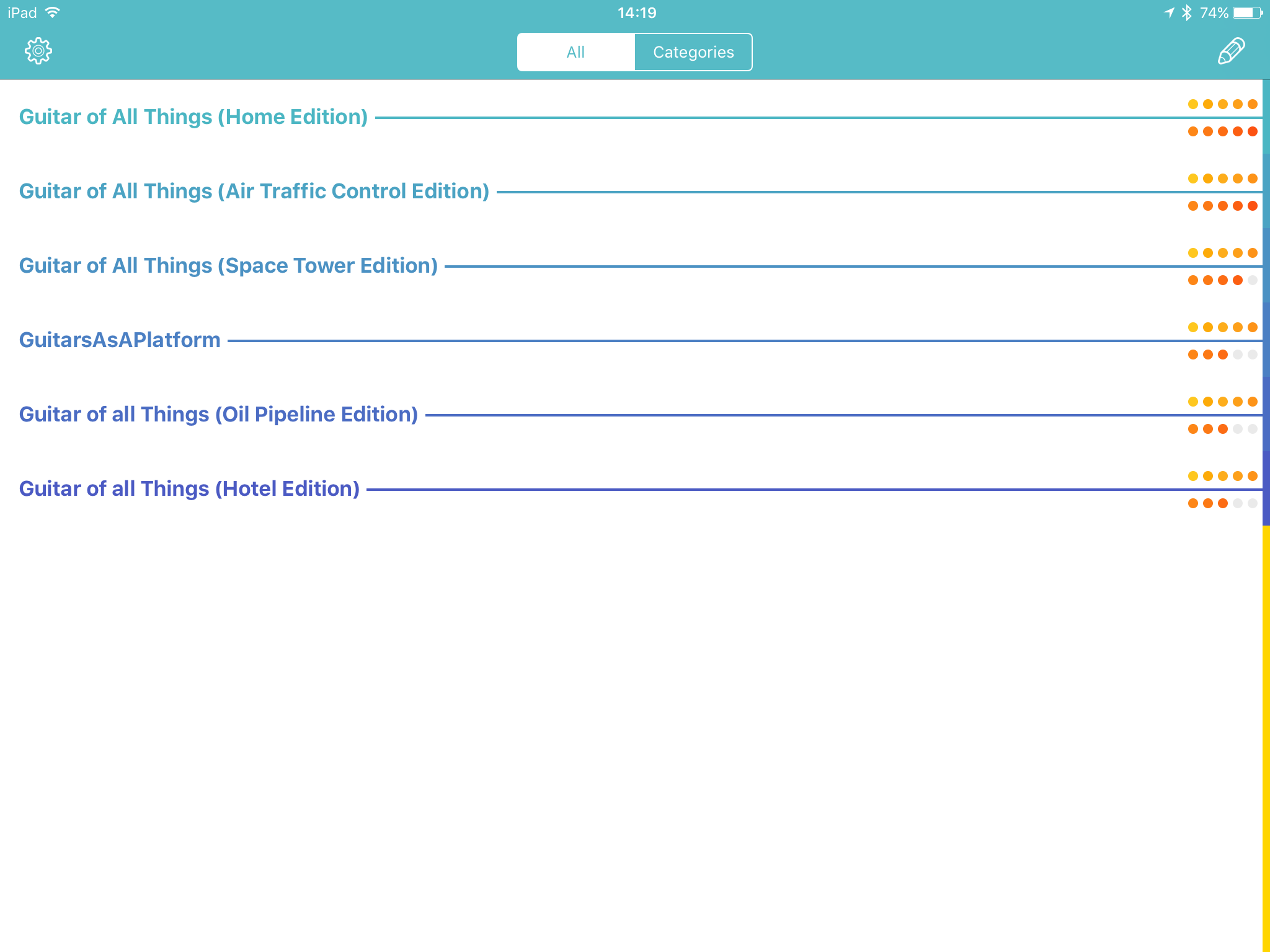1270x952 pixels.
Task: Adjust Home Edition yellow dot rating
Action: tap(1222, 104)
